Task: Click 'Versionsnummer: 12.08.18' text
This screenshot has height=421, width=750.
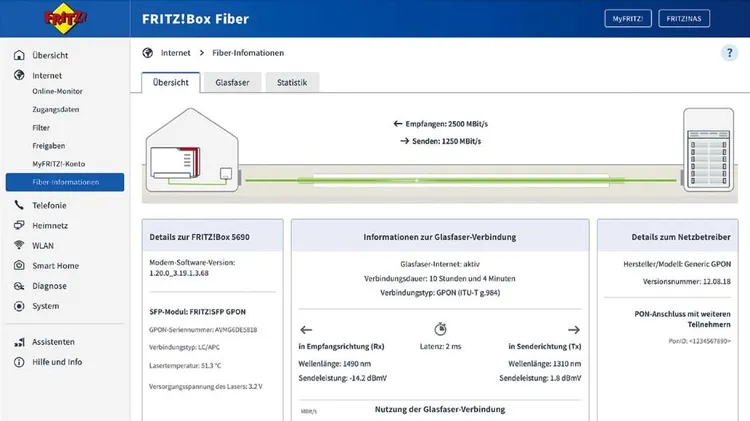Action: pos(687,282)
